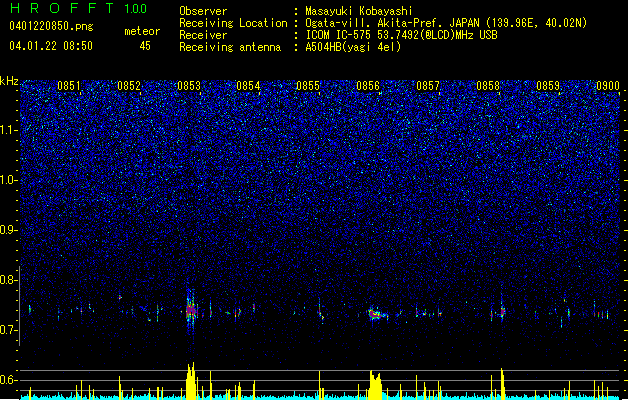Image resolution: width=629 pixels, height=400 pixels.
Task: Click the 0.9 kHz axis label
Action: click(8, 230)
